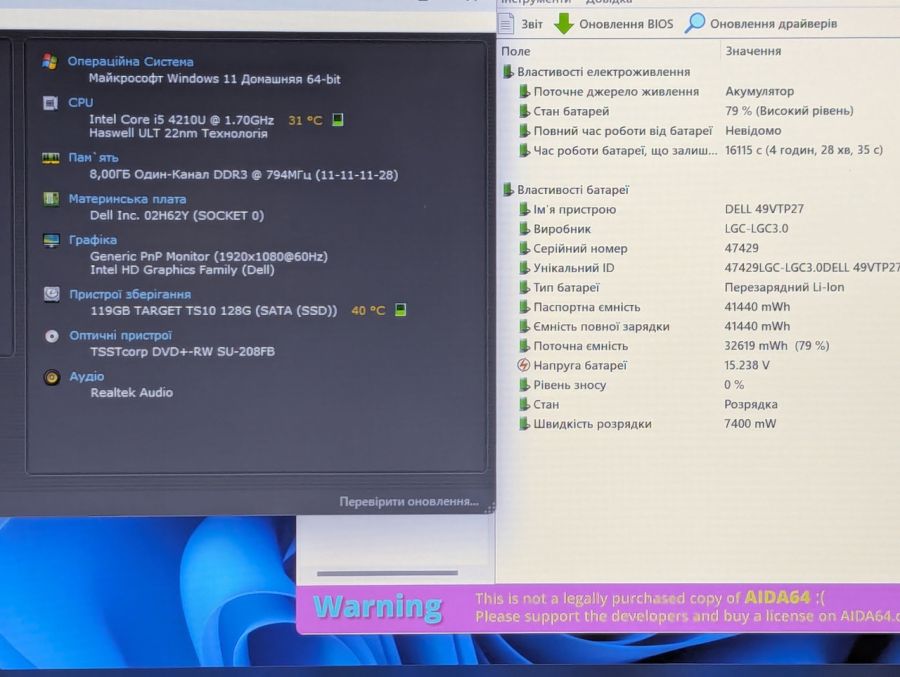Click CPU chip icon in Speccy
This screenshot has width=900, height=677.
point(51,103)
